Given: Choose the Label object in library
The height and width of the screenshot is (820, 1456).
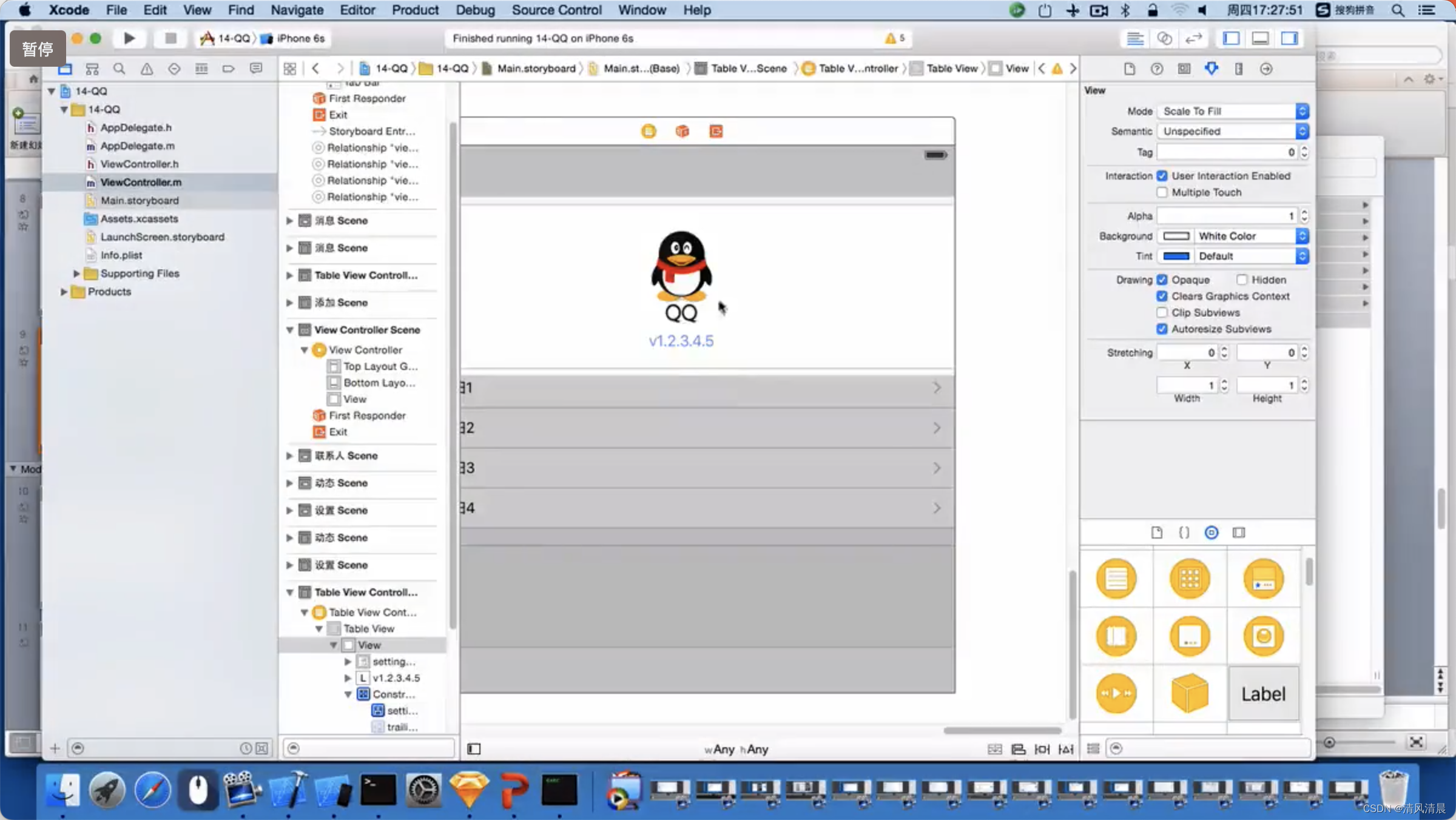Looking at the screenshot, I should (x=1264, y=694).
